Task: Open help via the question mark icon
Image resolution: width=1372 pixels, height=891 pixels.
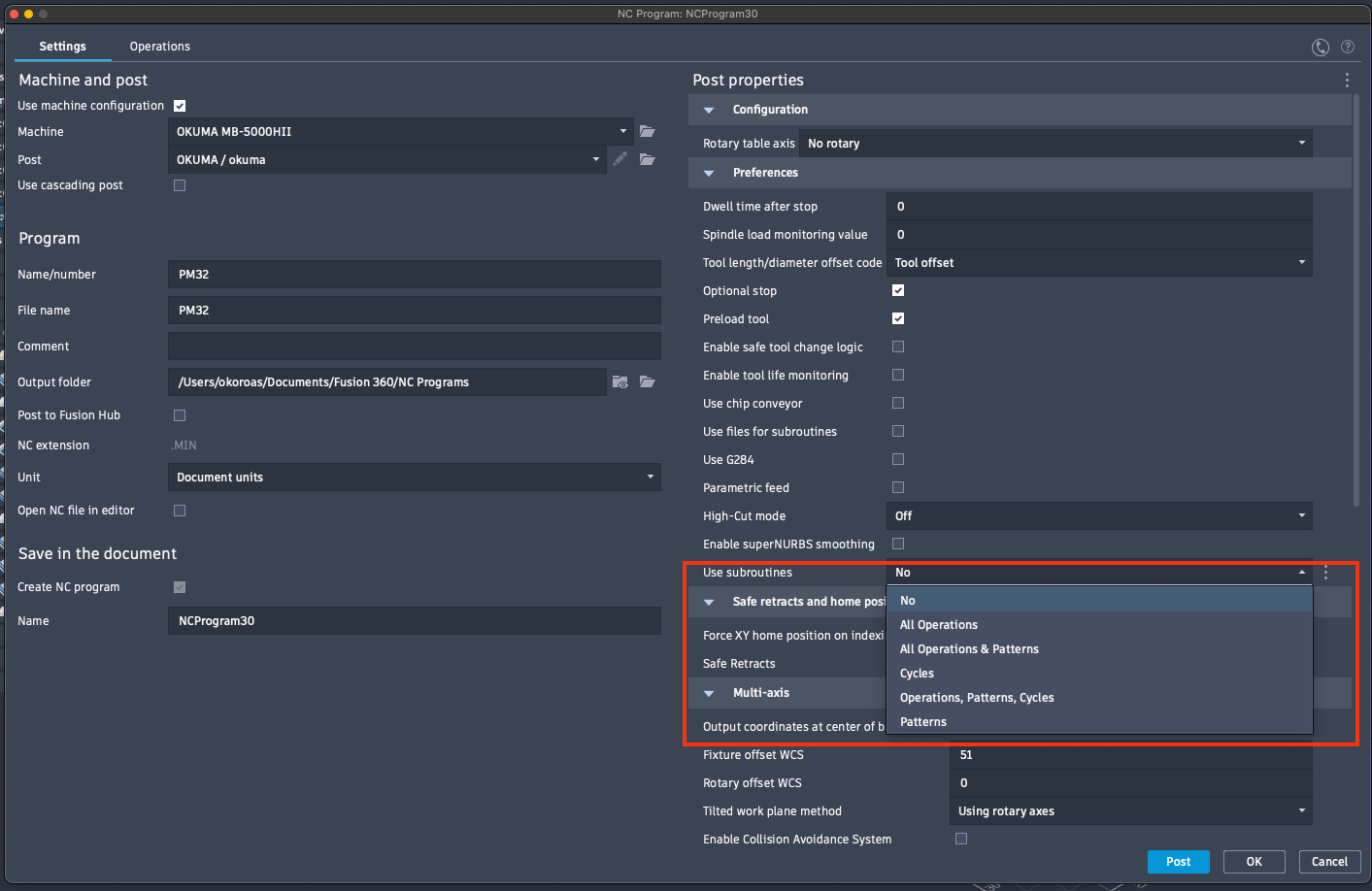Action: point(1347,47)
